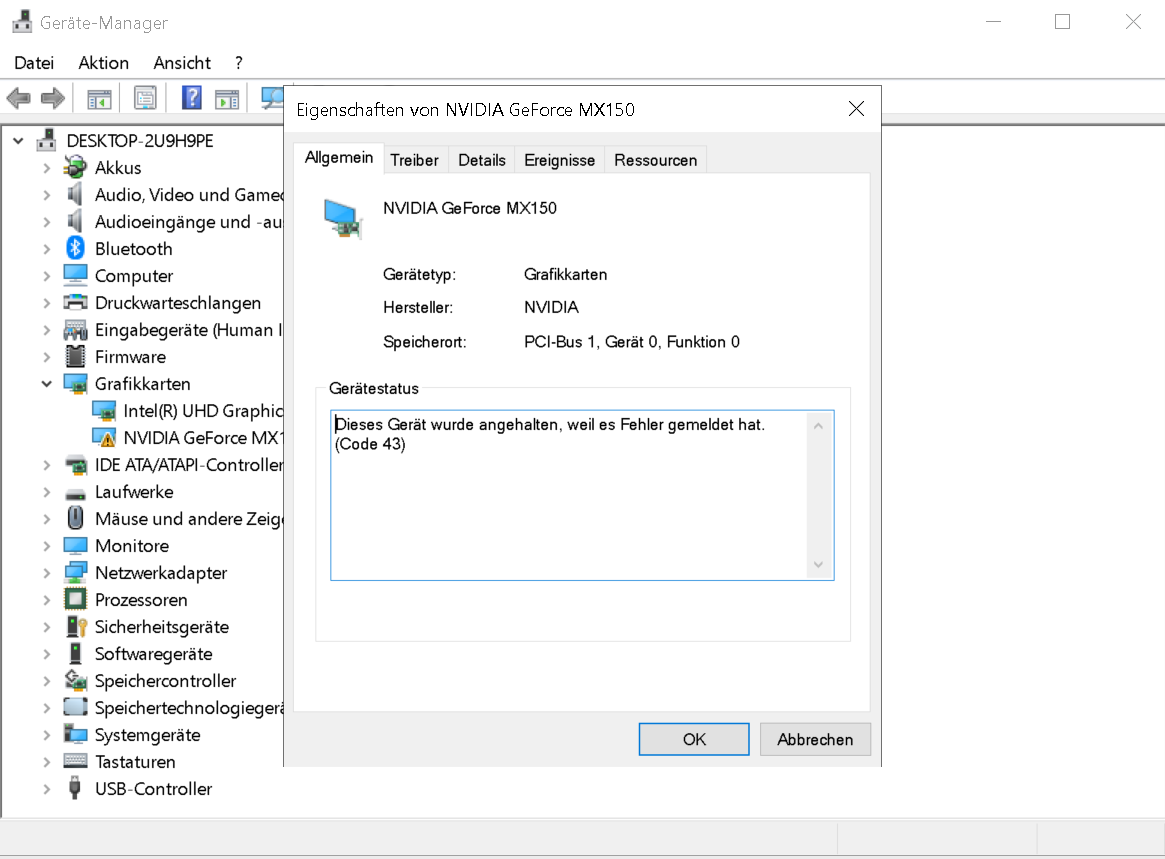Select the Sicherheitsgeräte key icon

(77, 626)
